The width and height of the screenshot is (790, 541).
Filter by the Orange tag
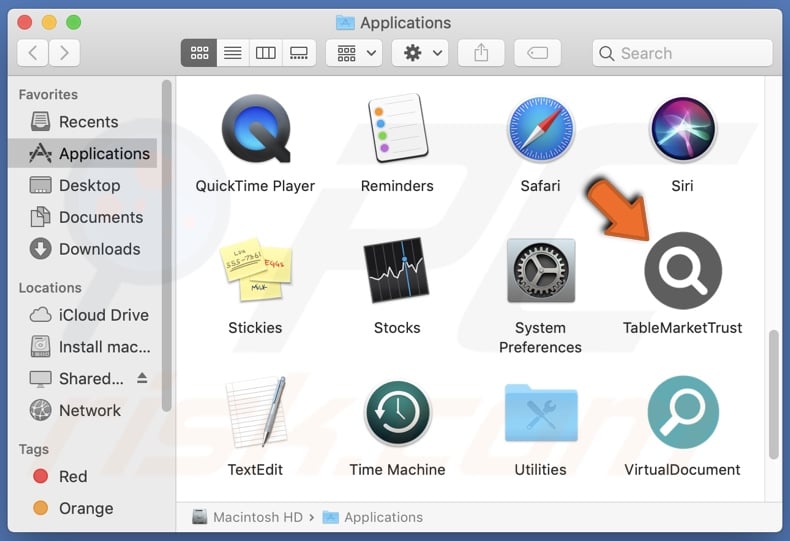pyautogui.click(x=84, y=508)
